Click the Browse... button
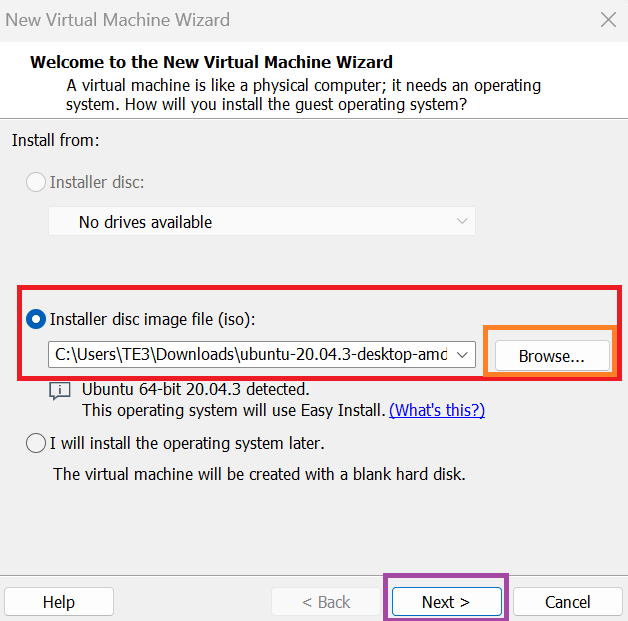Screen dimensions: 628x621 pyautogui.click(x=552, y=356)
